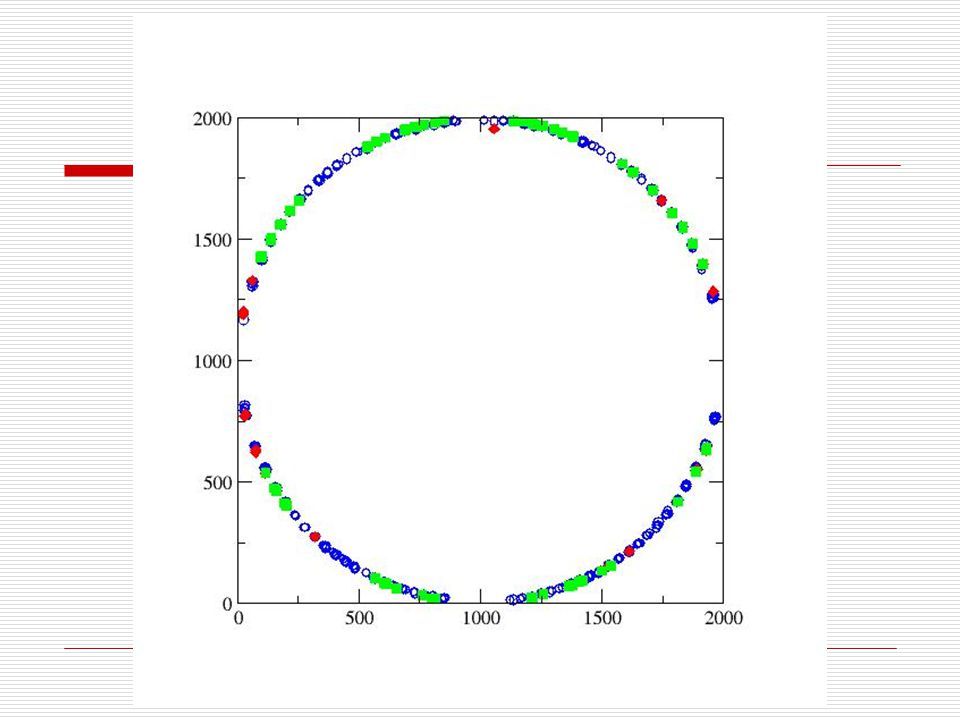
Task: Select the x-axis label 1500
Action: pyautogui.click(x=602, y=618)
